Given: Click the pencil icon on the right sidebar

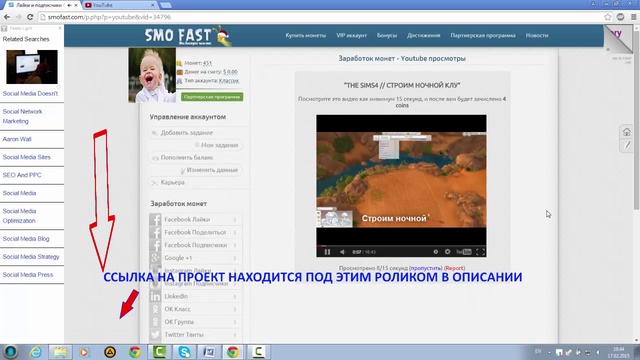Looking at the screenshot, I should click(x=627, y=145).
